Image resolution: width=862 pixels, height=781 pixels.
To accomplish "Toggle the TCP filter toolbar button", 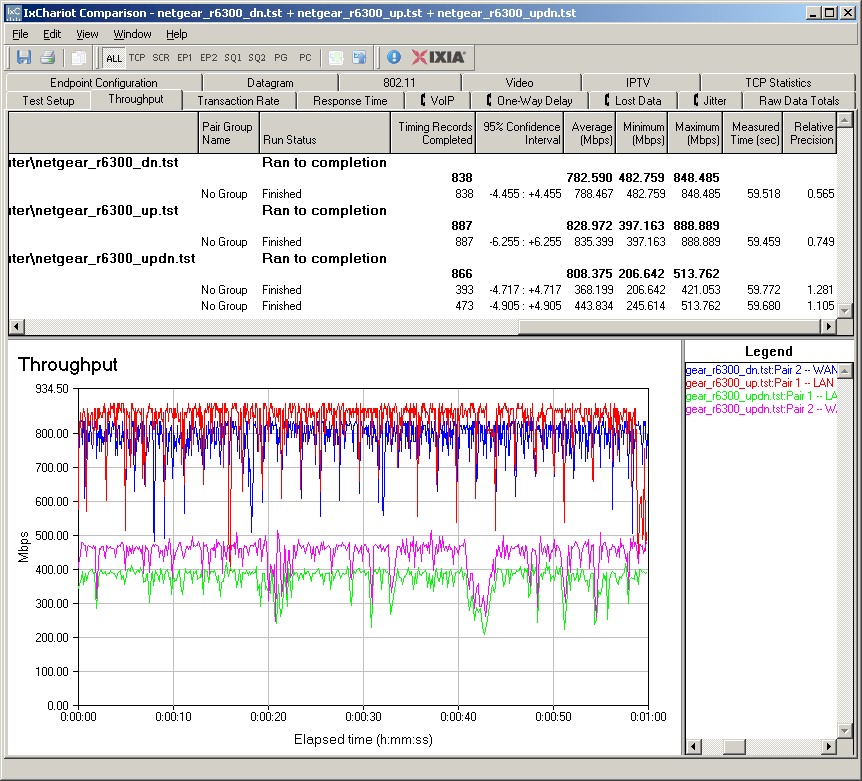I will (x=137, y=57).
